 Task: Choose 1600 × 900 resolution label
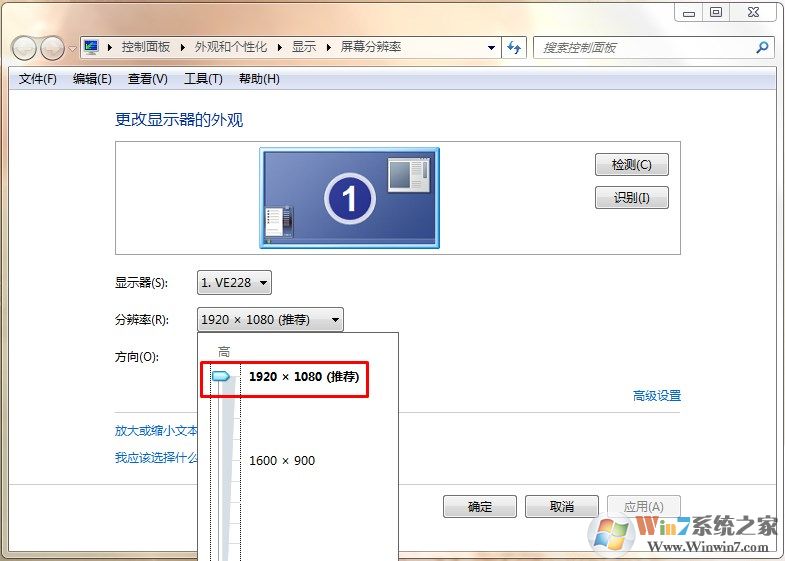click(x=282, y=460)
